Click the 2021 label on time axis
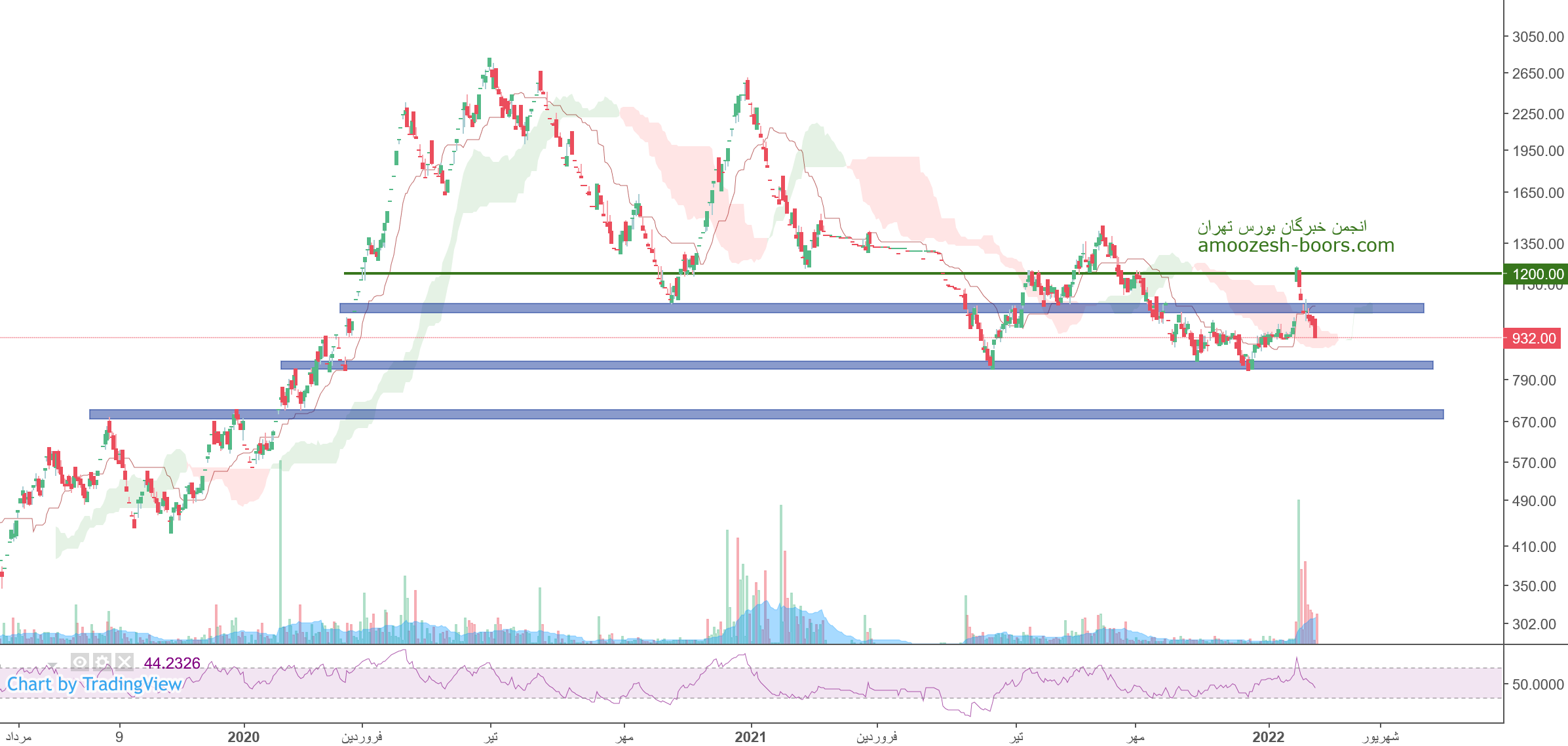1568x746 pixels. pos(750,737)
